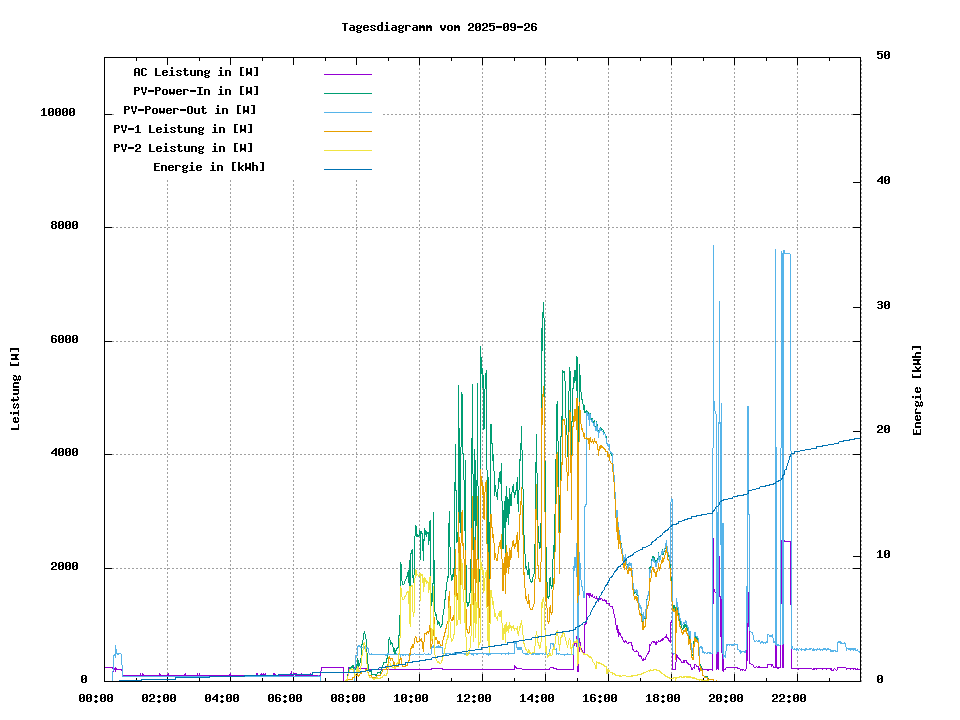This screenshot has height=720, width=960.
Task: Click the 'Leistung [W]' left axis title
Action: click(16, 389)
